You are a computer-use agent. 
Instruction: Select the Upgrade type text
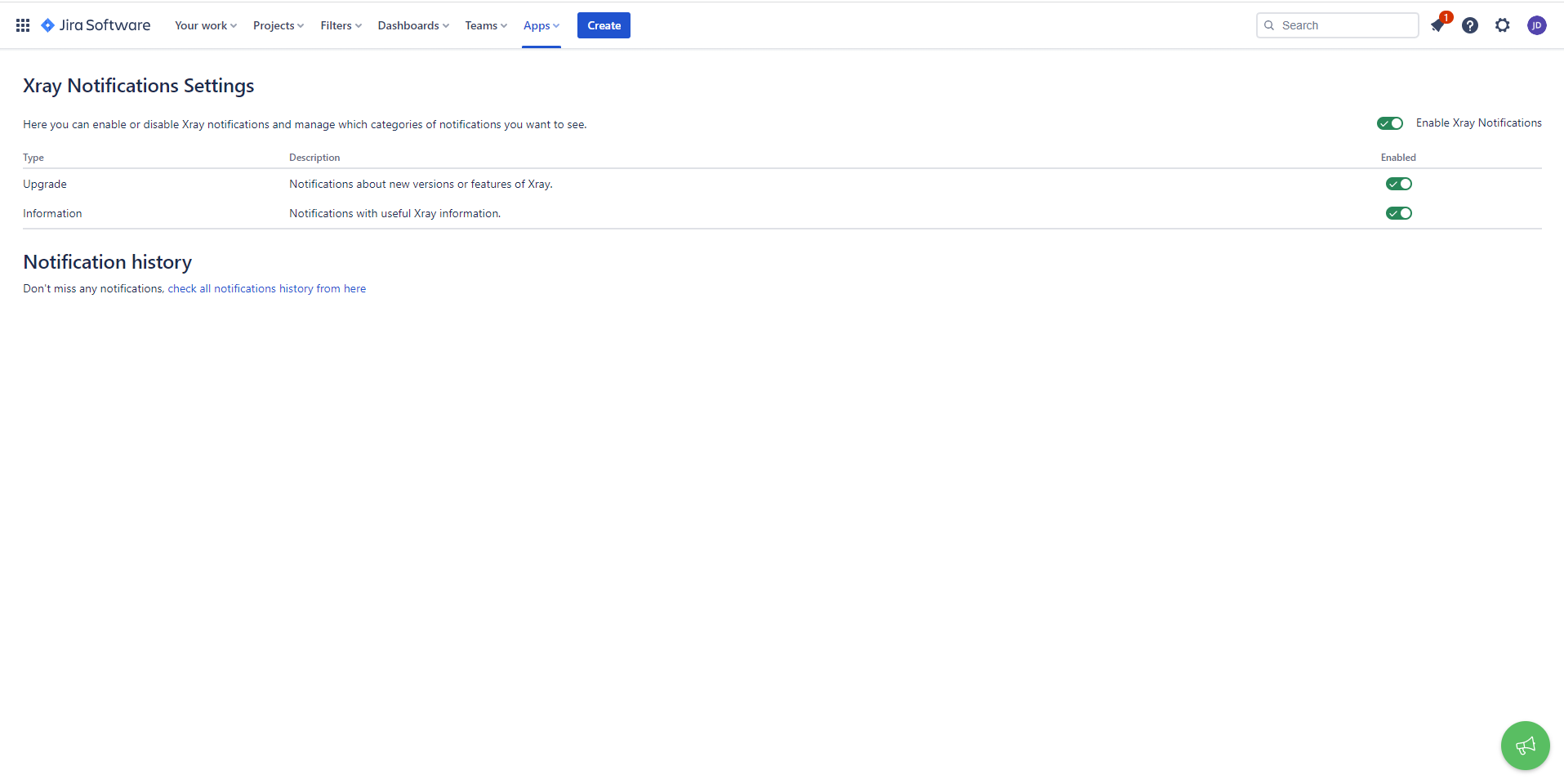pyautogui.click(x=45, y=184)
